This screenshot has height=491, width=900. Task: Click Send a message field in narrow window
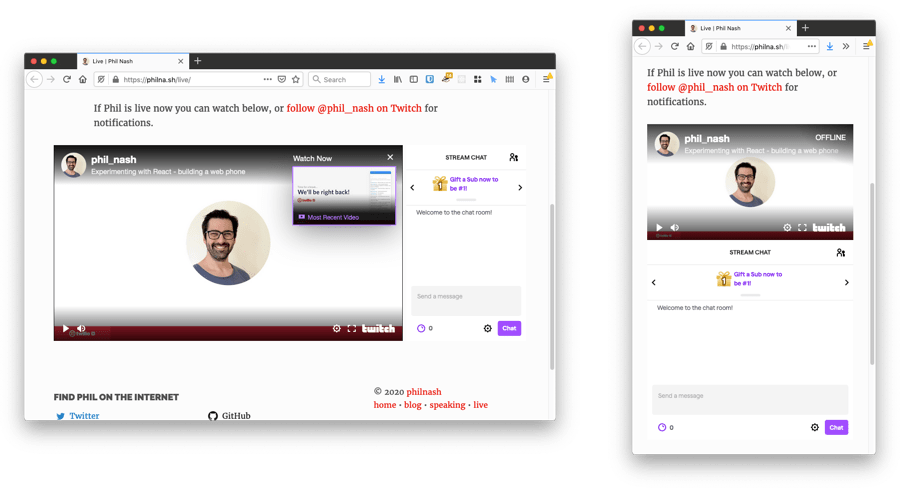[x=750, y=399]
